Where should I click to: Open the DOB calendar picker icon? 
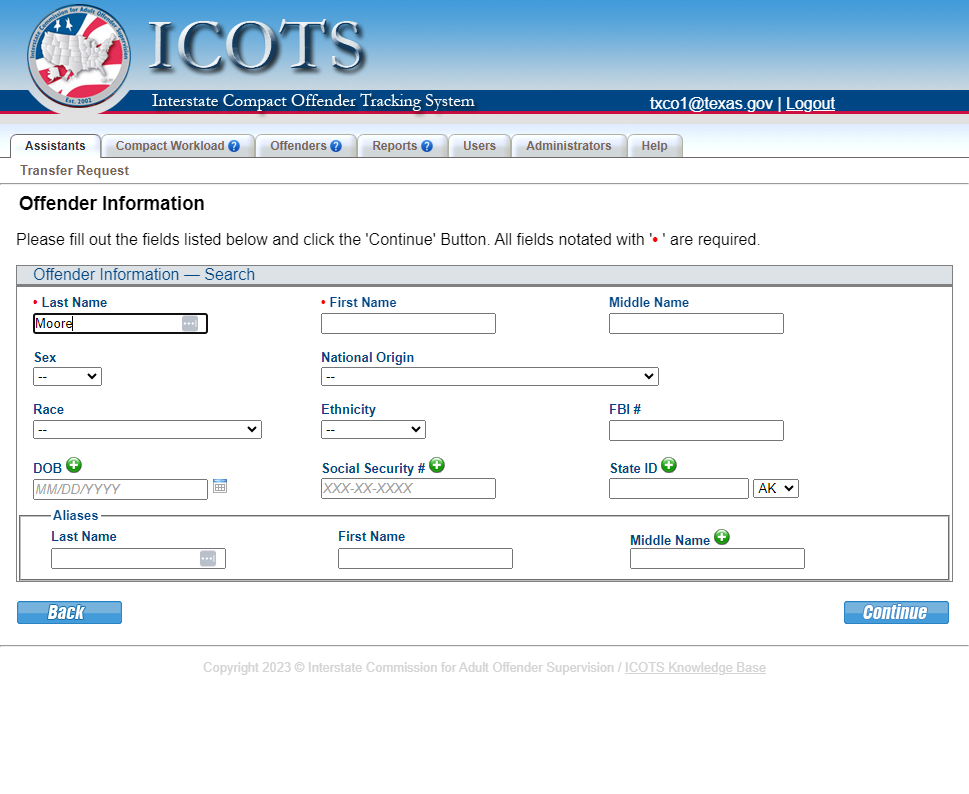tap(220, 486)
